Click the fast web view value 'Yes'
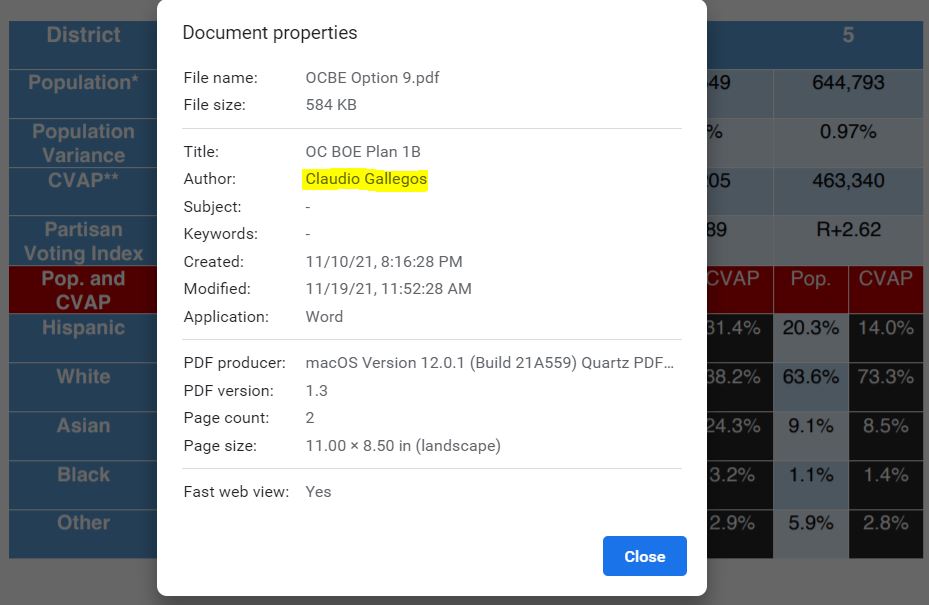Image resolution: width=929 pixels, height=605 pixels. point(318,492)
